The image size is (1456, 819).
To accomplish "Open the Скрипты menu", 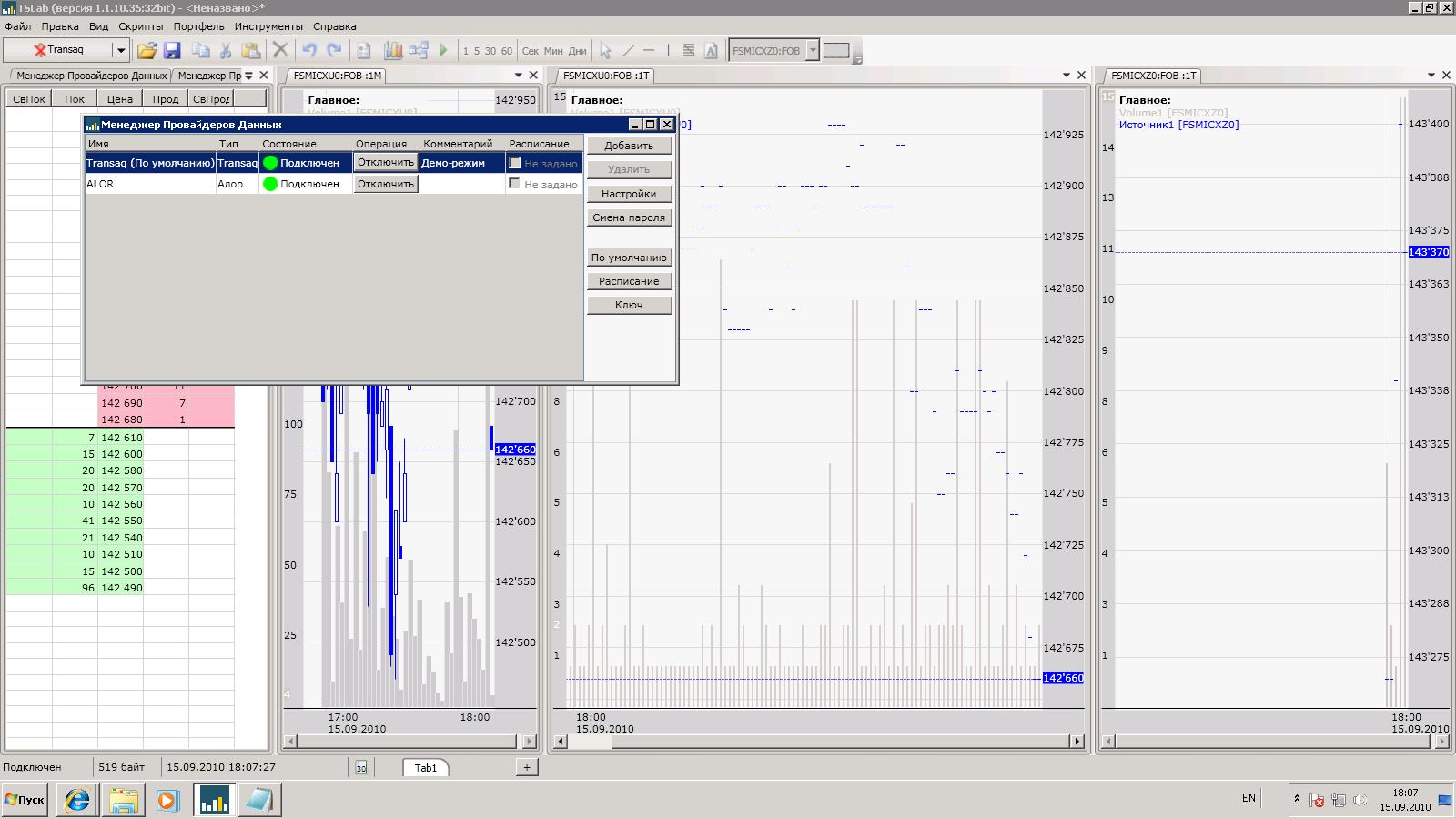I will 140,26.
